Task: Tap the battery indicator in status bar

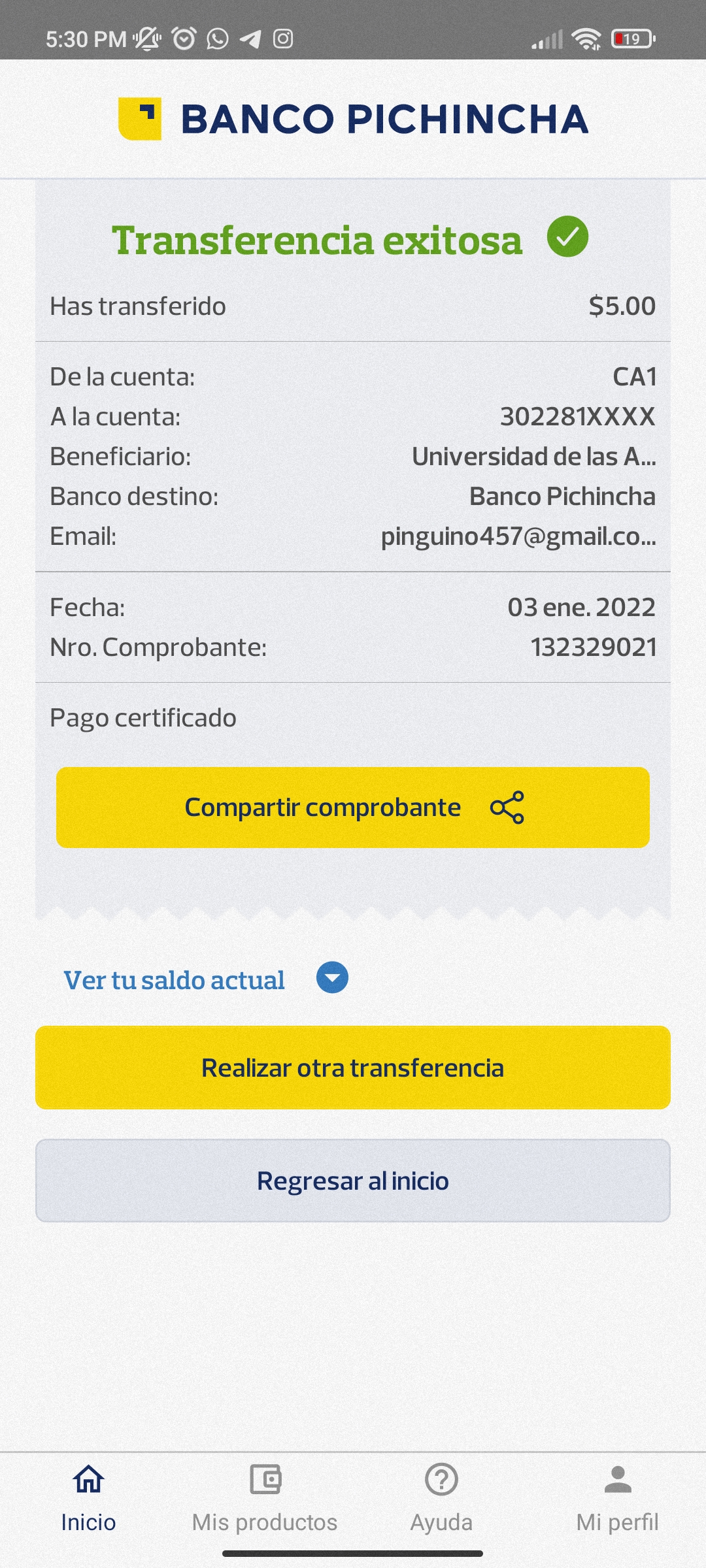Action: point(633,39)
